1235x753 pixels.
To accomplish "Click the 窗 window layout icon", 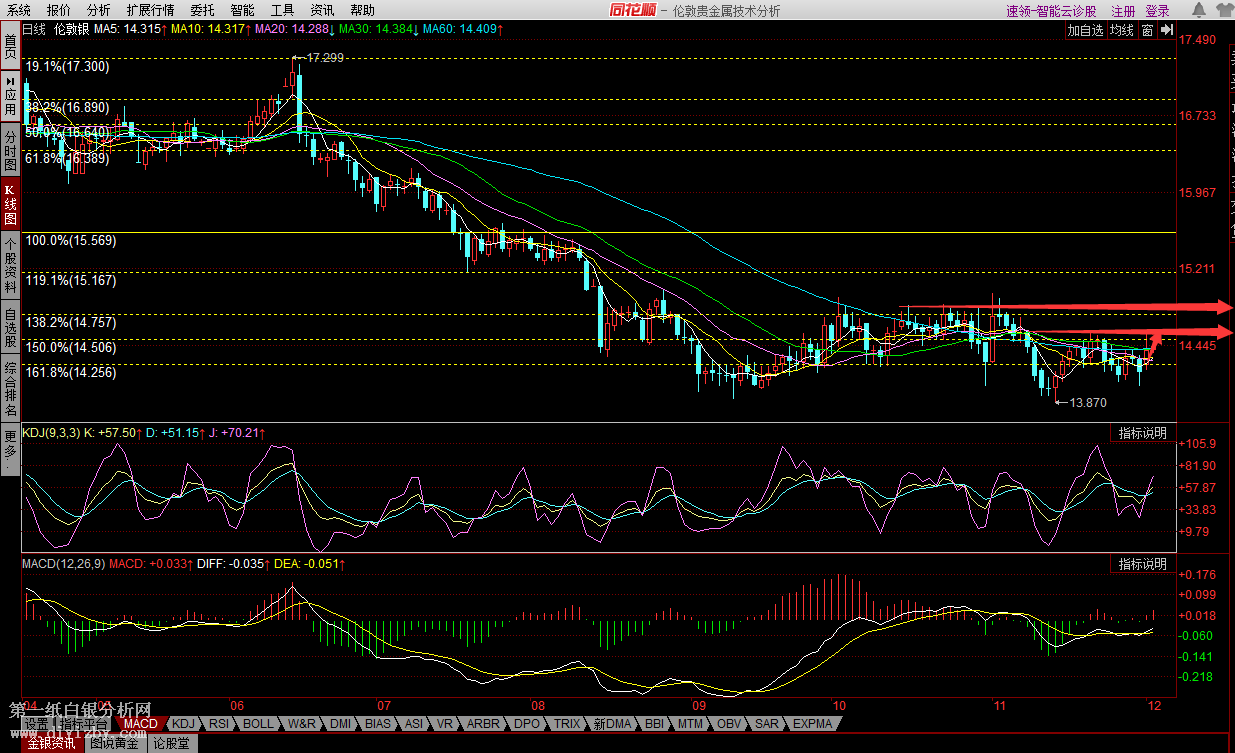I will pos(1148,30).
